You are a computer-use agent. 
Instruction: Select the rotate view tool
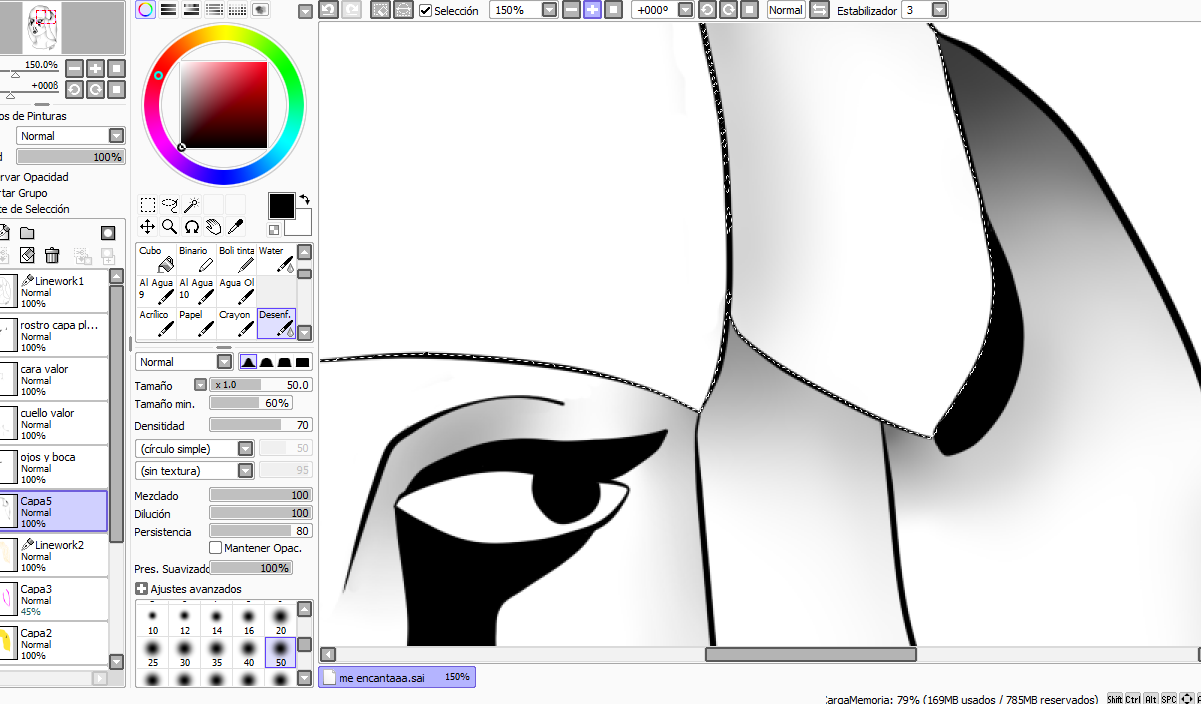[x=191, y=227]
